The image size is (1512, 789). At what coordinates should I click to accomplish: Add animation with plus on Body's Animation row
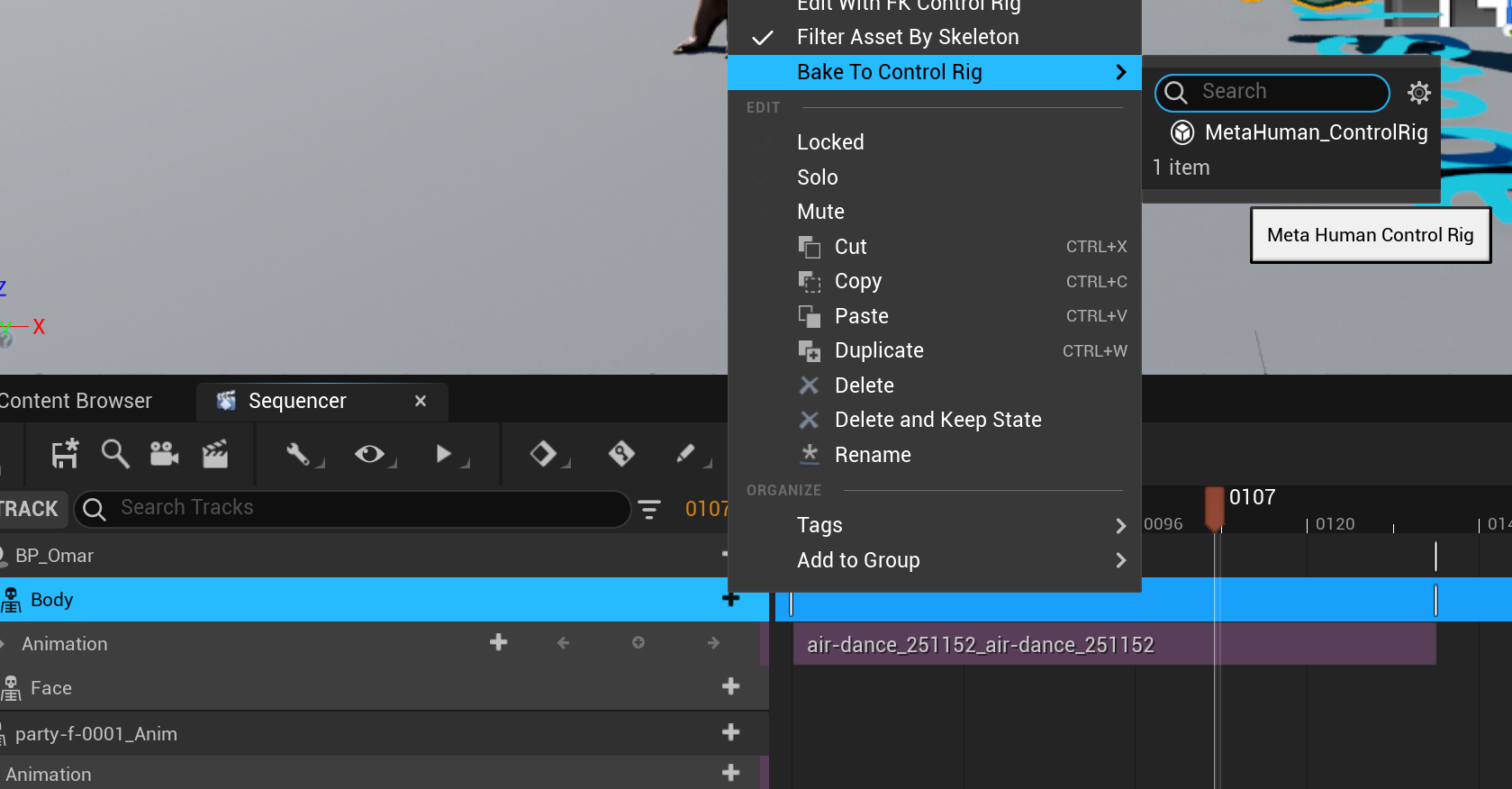(499, 642)
